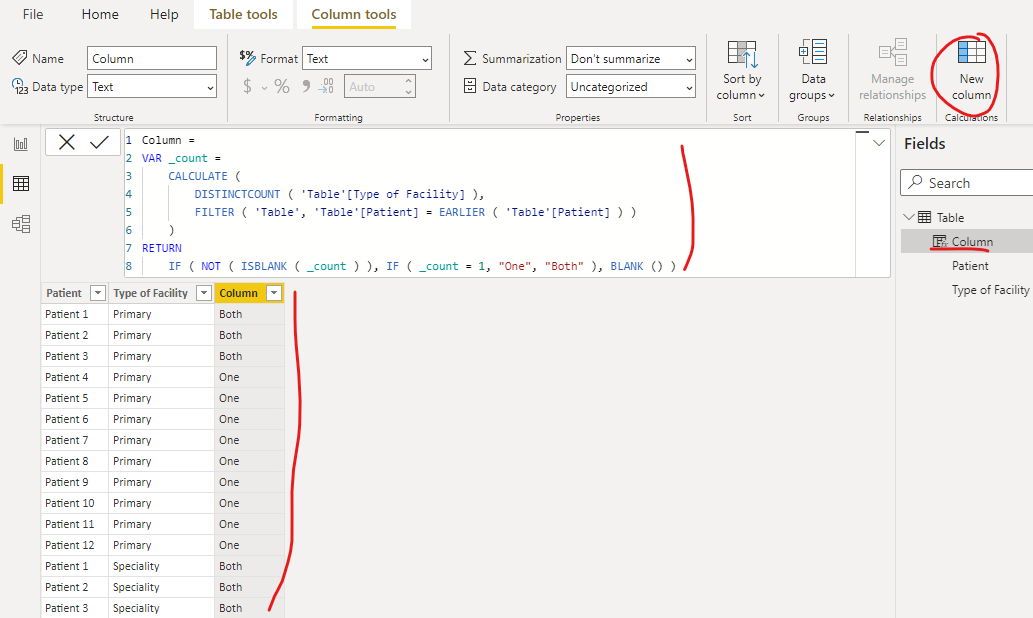Open the File menu
The height and width of the screenshot is (618, 1033).
(x=33, y=14)
